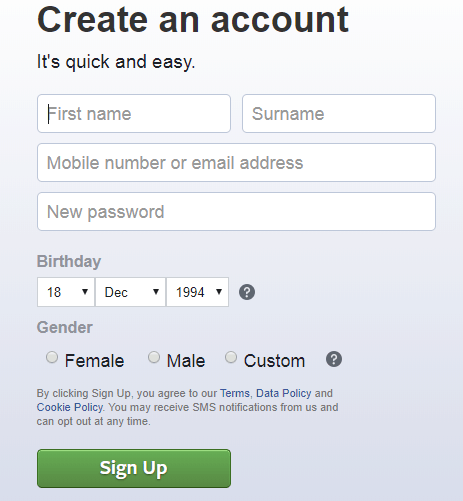Open the Terms link
The height and width of the screenshot is (501, 463).
coord(235,393)
